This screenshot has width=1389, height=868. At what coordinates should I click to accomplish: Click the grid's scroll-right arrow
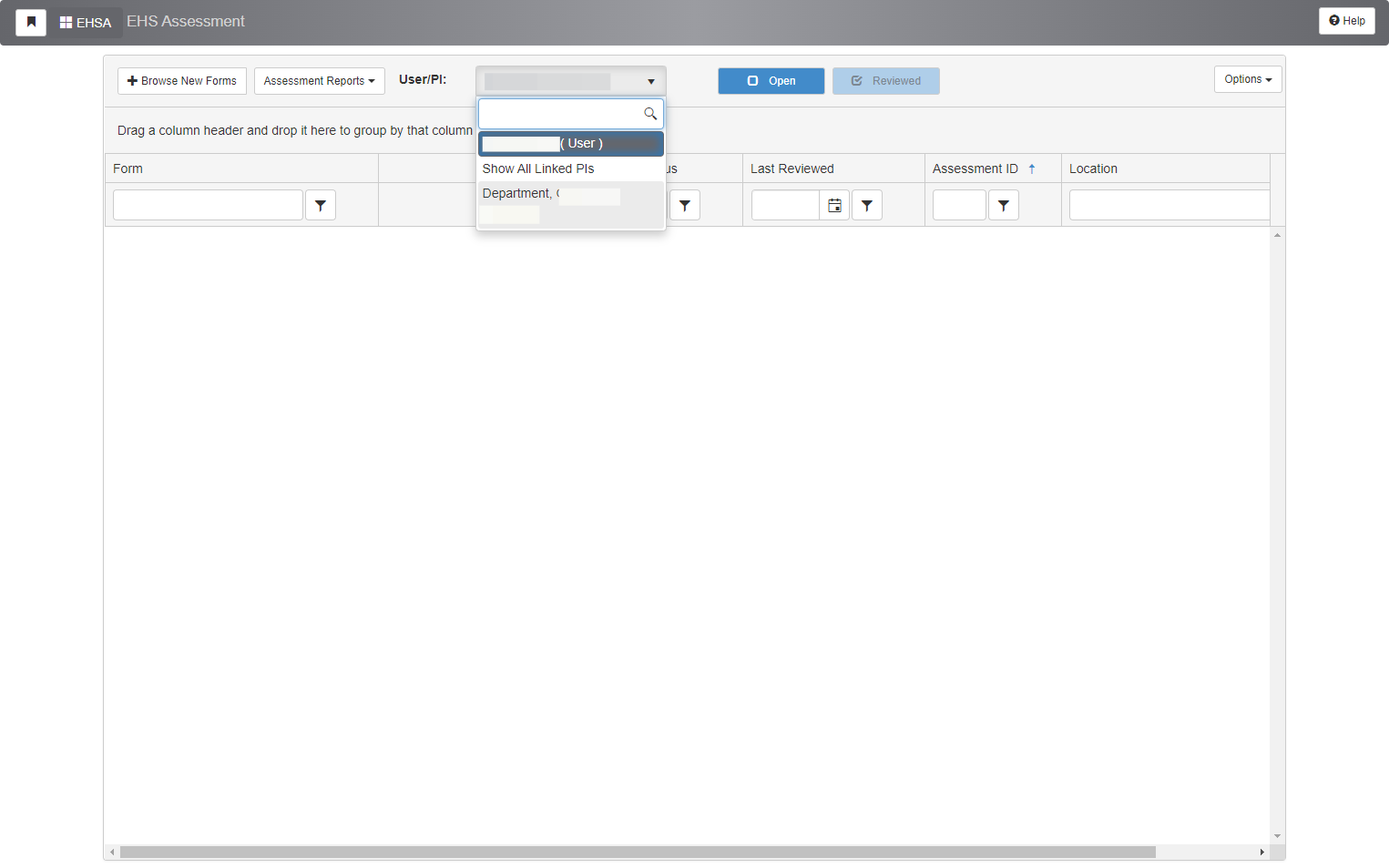tap(1261, 853)
